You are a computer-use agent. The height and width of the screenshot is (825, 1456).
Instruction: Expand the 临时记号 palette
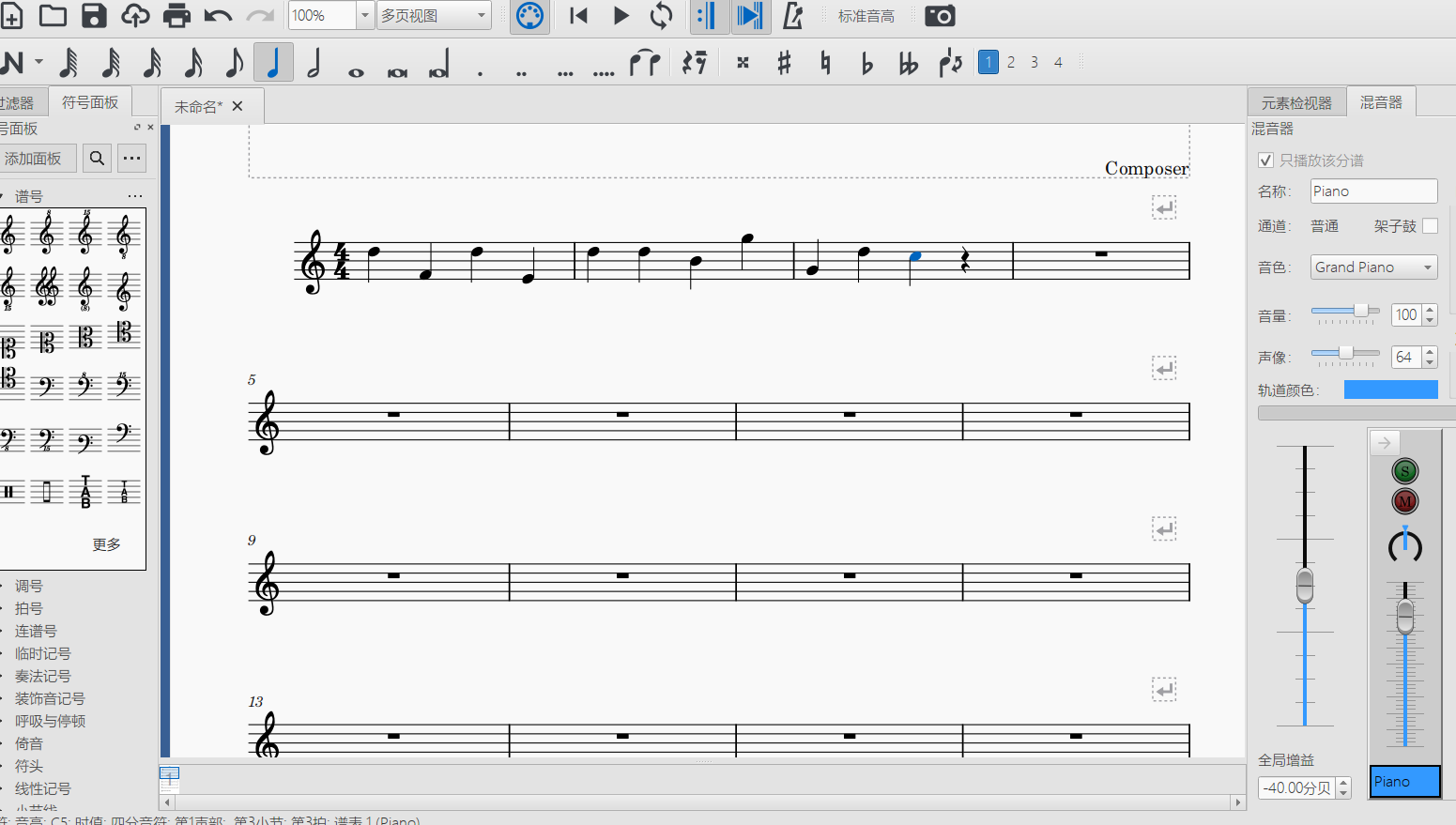point(42,653)
